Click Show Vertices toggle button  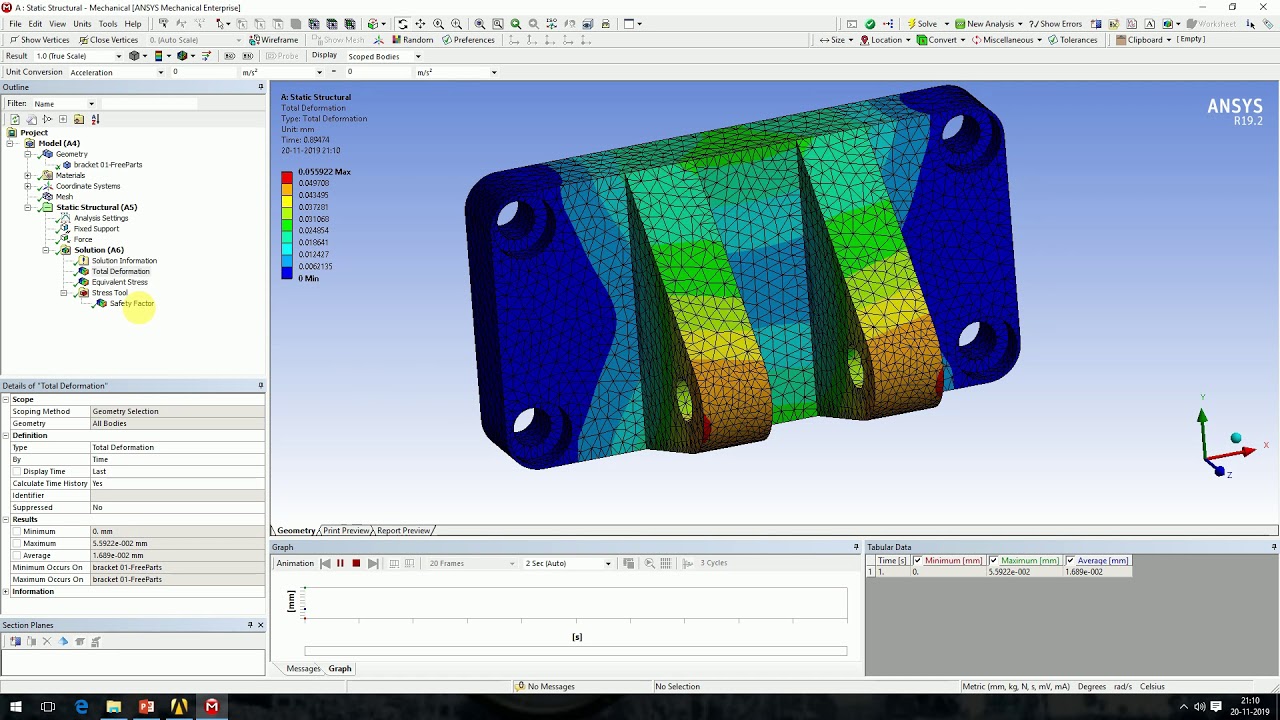40,40
